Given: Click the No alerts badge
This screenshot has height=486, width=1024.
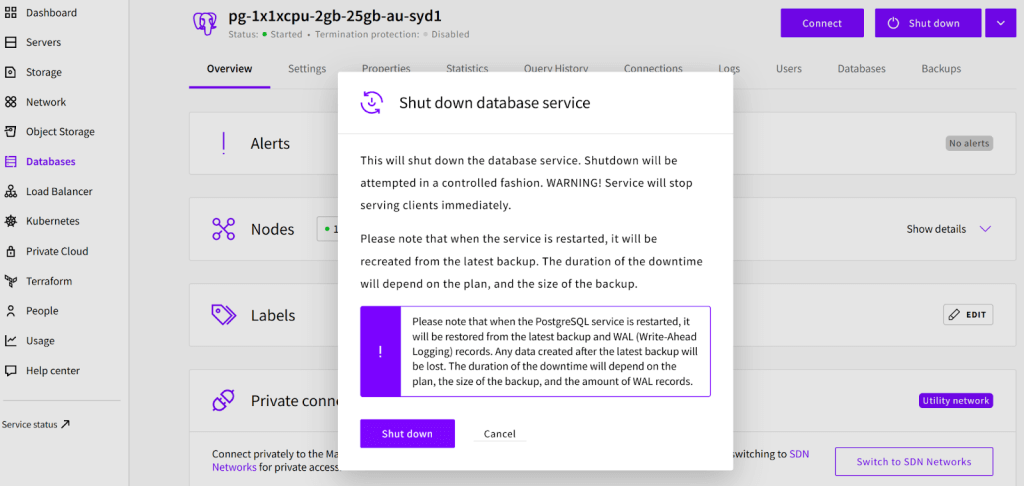Looking at the screenshot, I should click(969, 143).
